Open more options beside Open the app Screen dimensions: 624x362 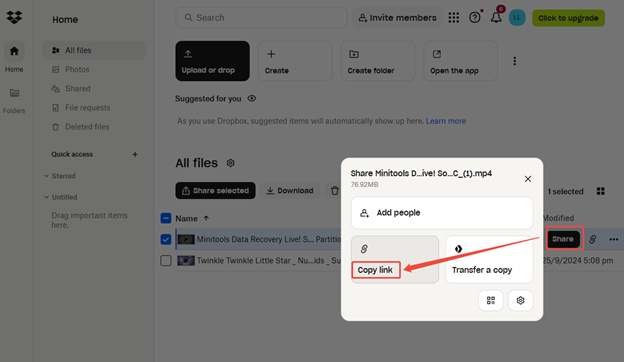(x=515, y=61)
